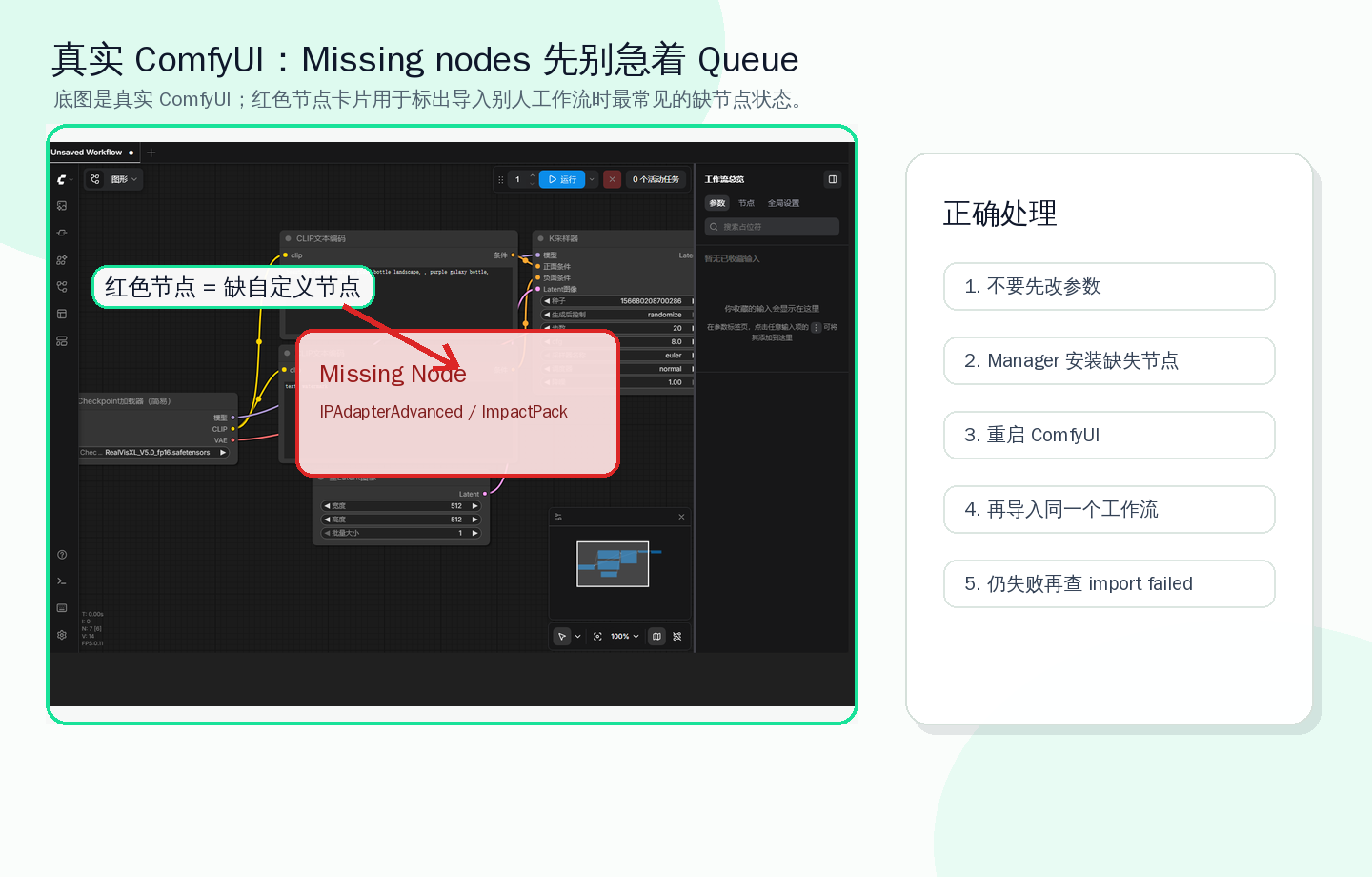Viewport: 1372px width, 877px height.
Task: Click the graph mode icon beside 图形
Action: (95, 179)
